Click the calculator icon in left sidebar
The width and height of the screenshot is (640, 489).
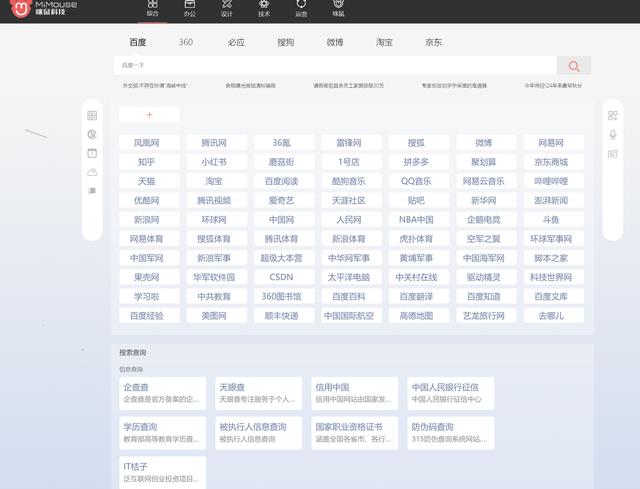[x=92, y=116]
